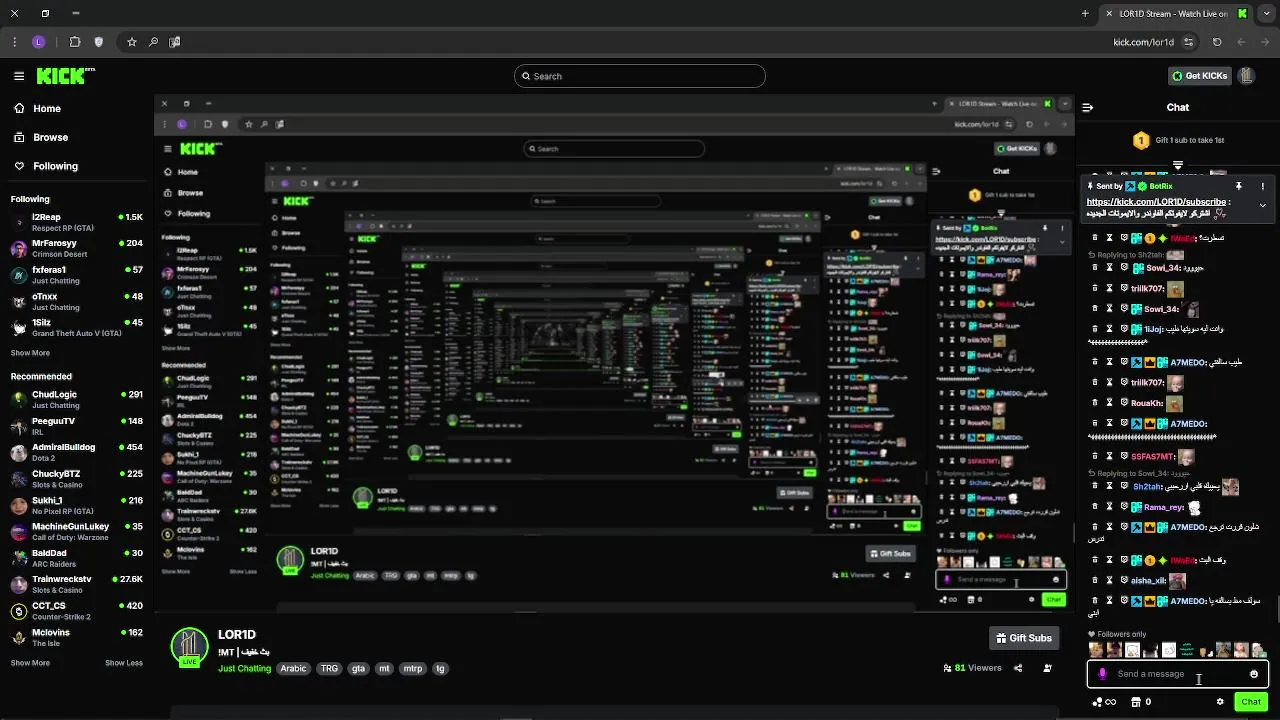Click LOR1D's live avatar below video

click(x=189, y=647)
